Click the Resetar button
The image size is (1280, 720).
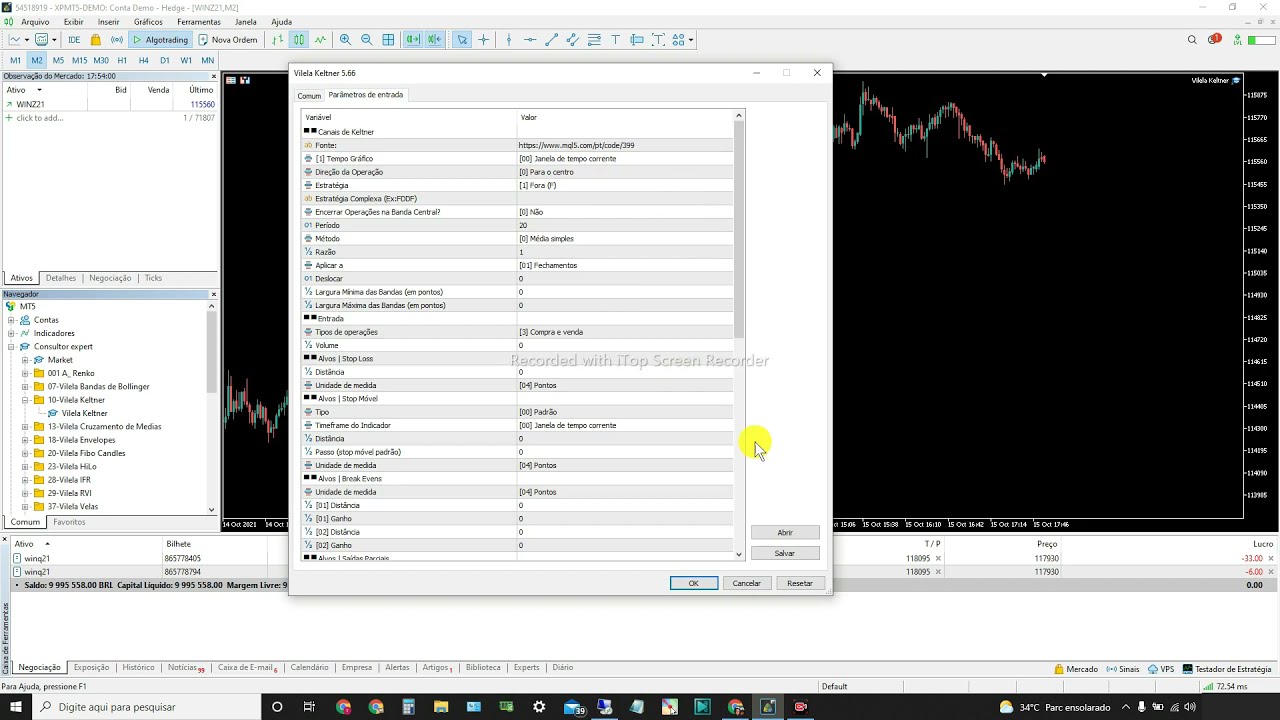[x=800, y=583]
